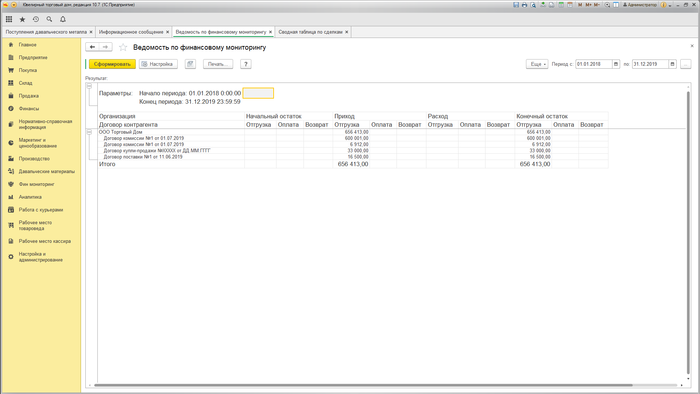Click the horizontal scrollbar of the report

pos(363,385)
